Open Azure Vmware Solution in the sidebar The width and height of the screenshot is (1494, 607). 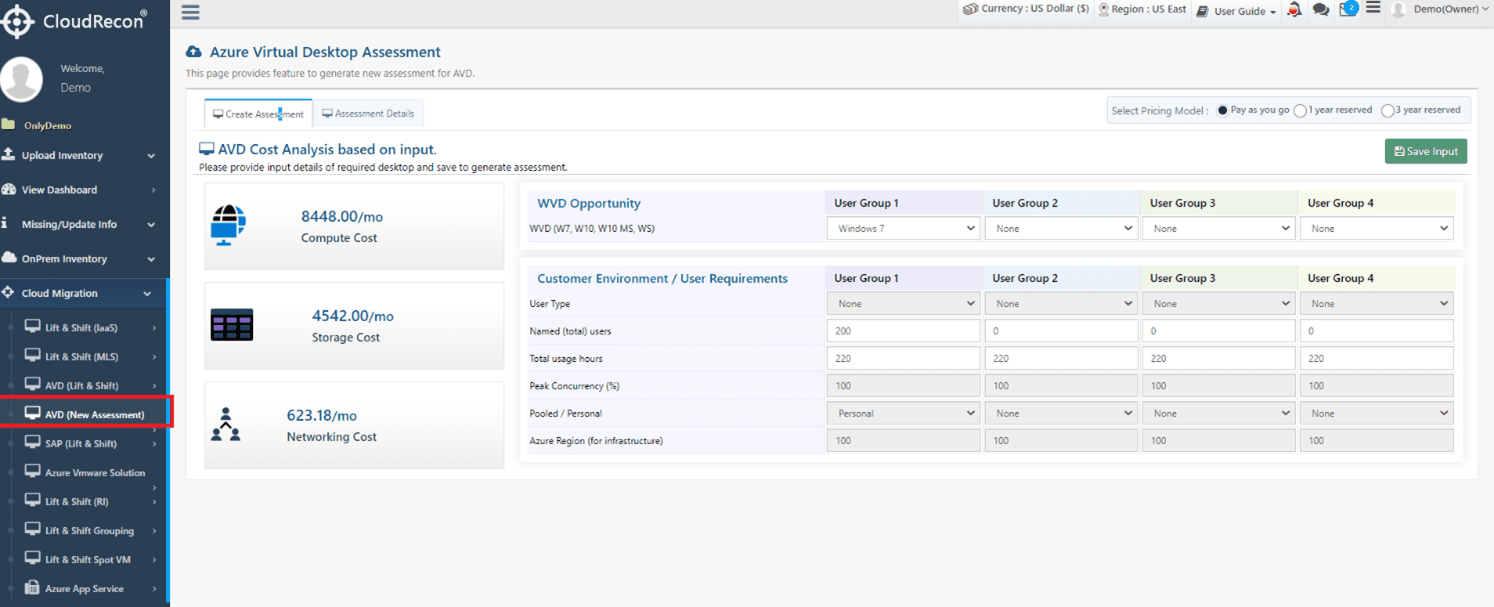click(86, 472)
